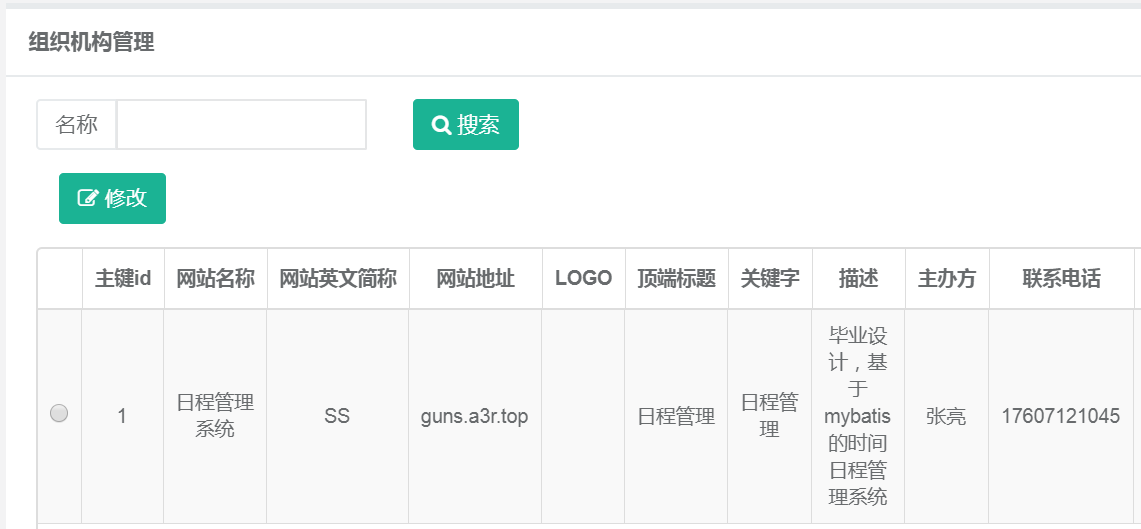Click the pencil edit icon on 修改 button
This screenshot has height=529, width=1141.
[88, 198]
